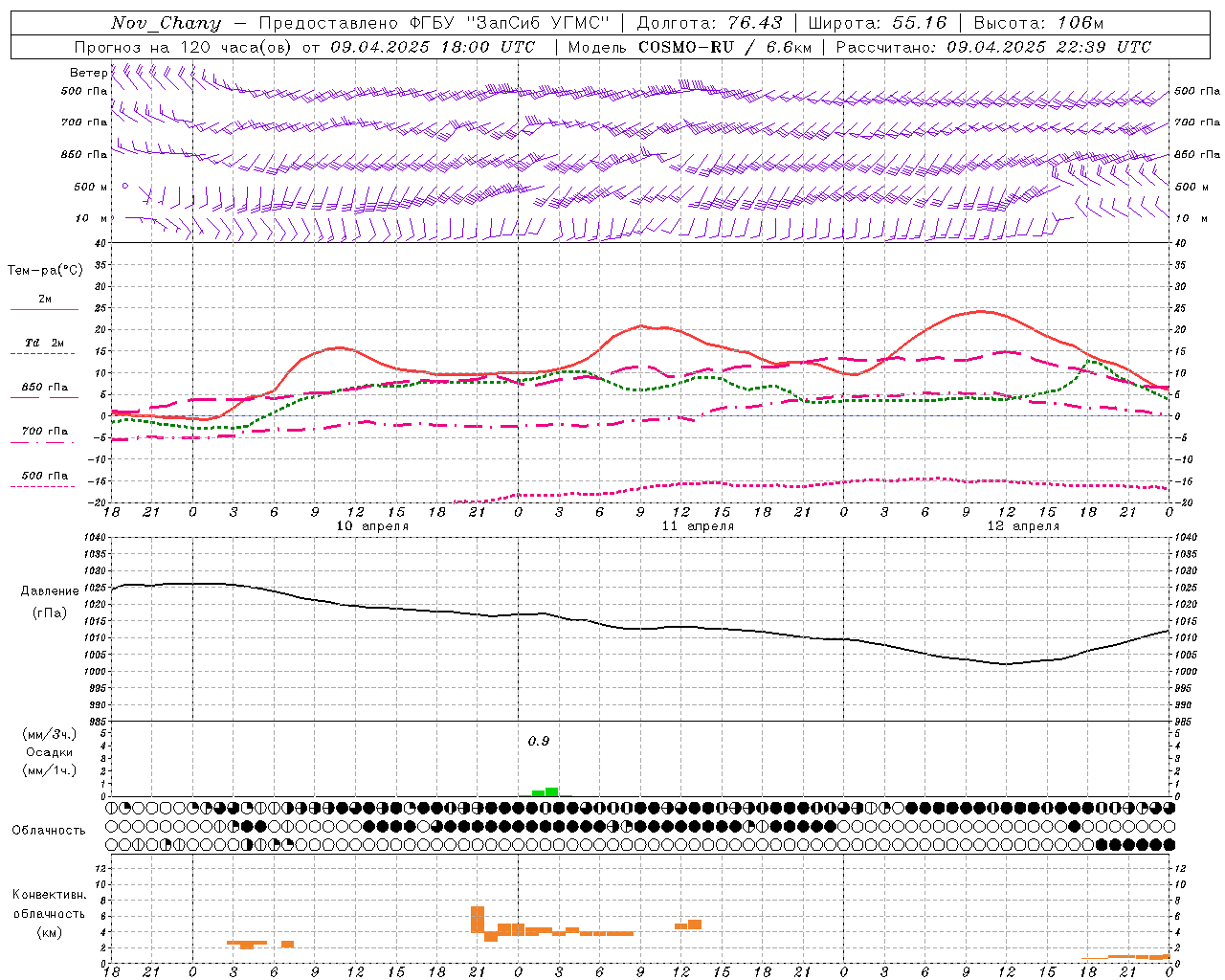Click the '(мм/3ч.)' precipitation unit label
Screen dimensions: 1225x980
click(x=50, y=734)
